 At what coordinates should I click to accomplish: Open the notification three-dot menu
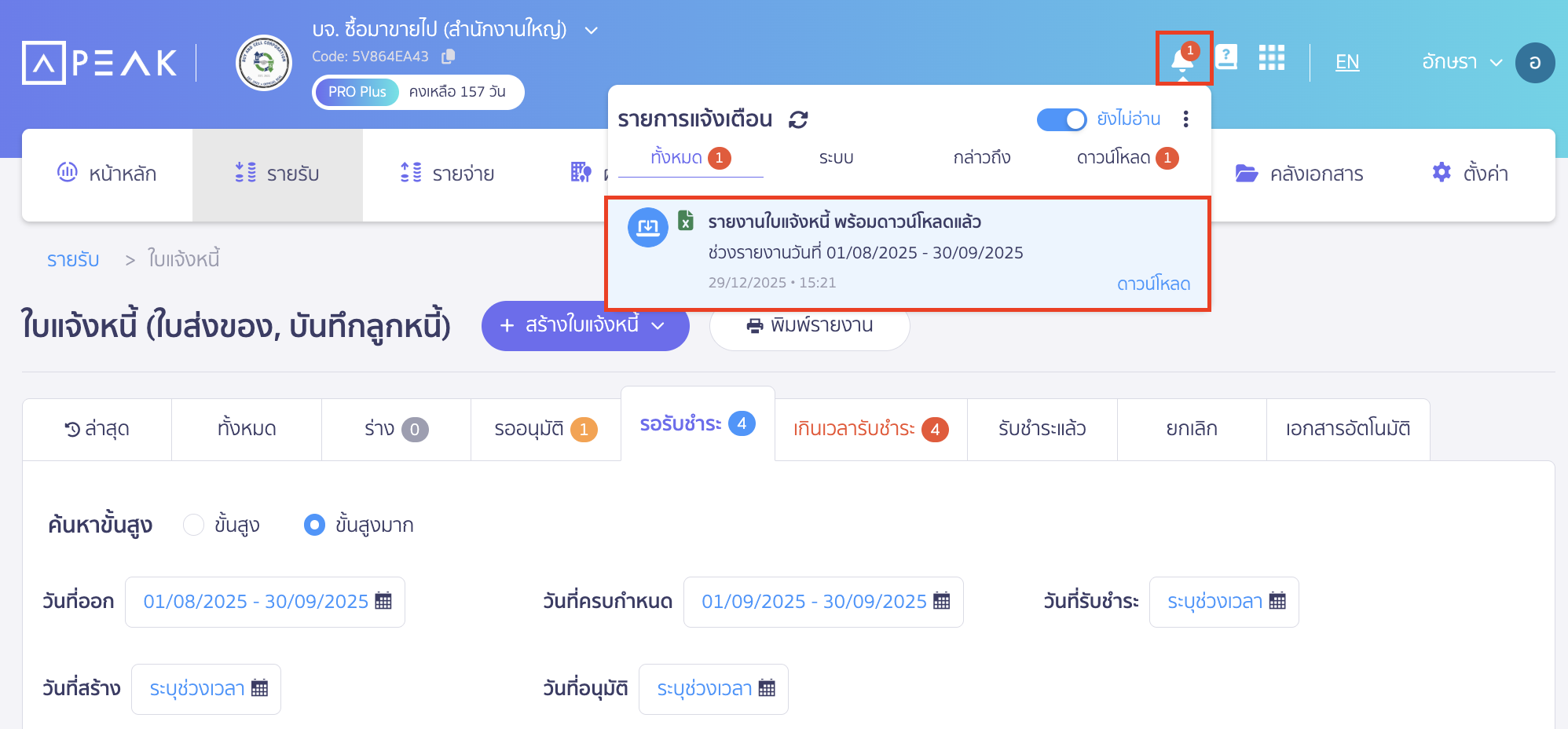(x=1186, y=119)
